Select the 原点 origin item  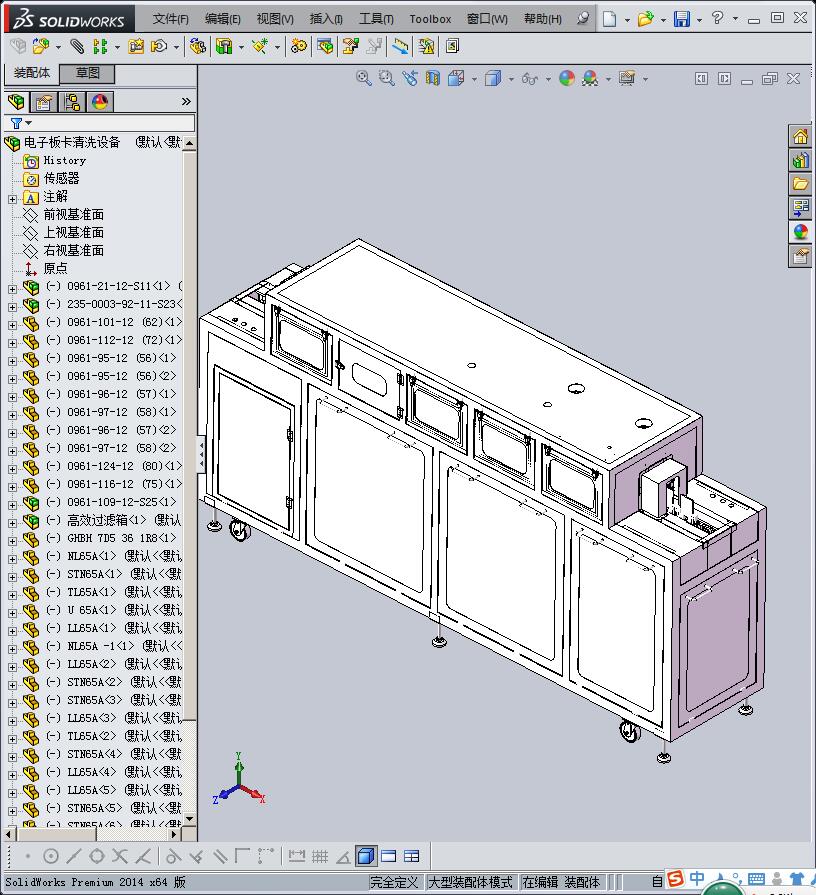55,268
